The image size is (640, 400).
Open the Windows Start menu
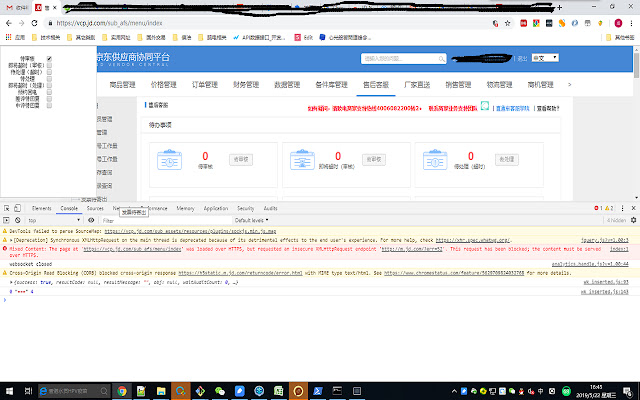[x=9, y=391]
